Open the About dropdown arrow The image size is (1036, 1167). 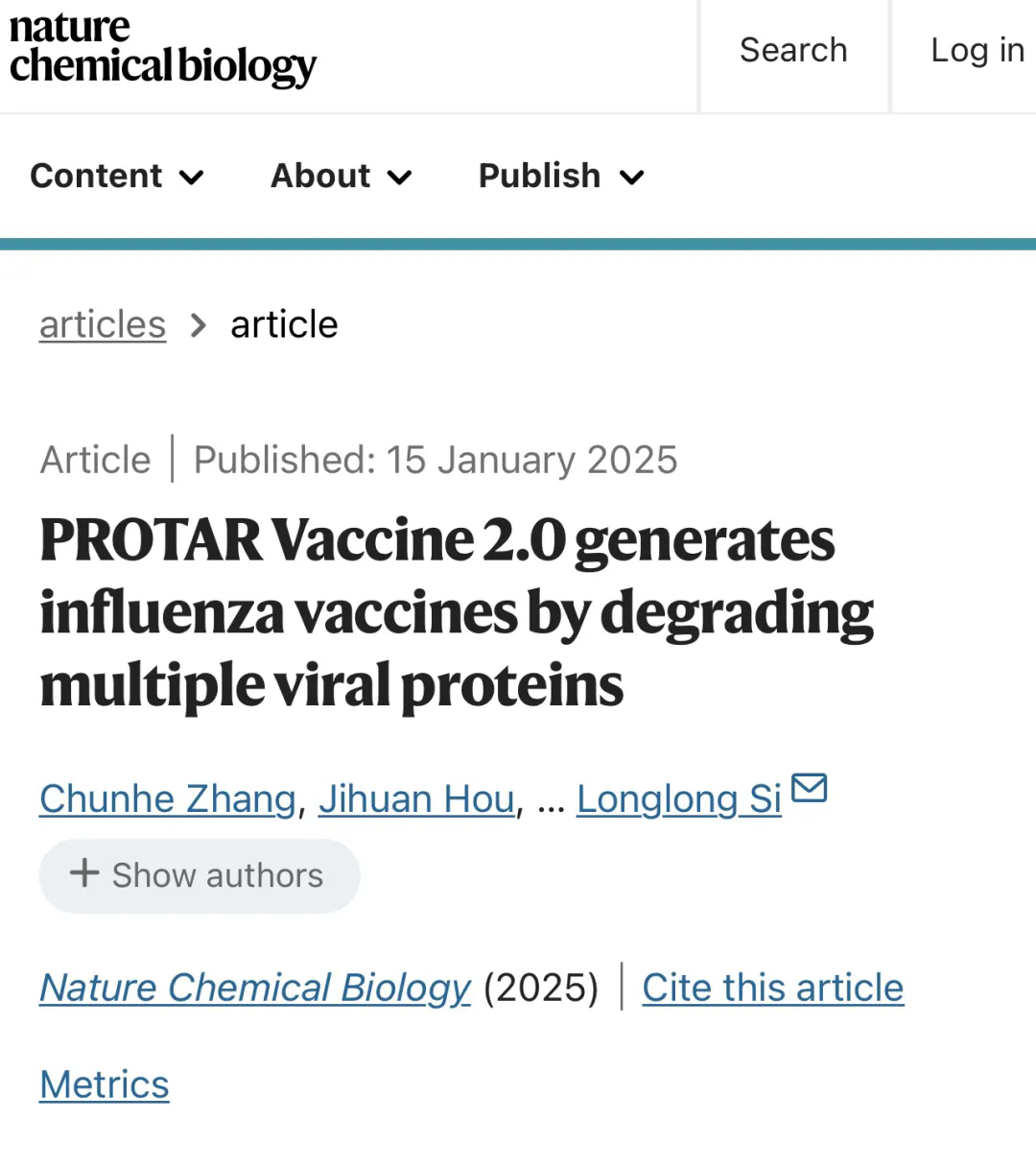pyautogui.click(x=400, y=178)
